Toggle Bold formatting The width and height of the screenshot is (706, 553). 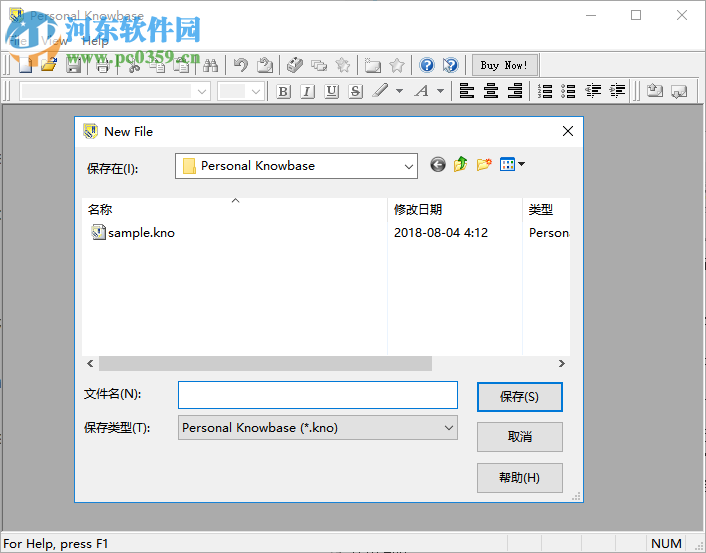pos(283,91)
